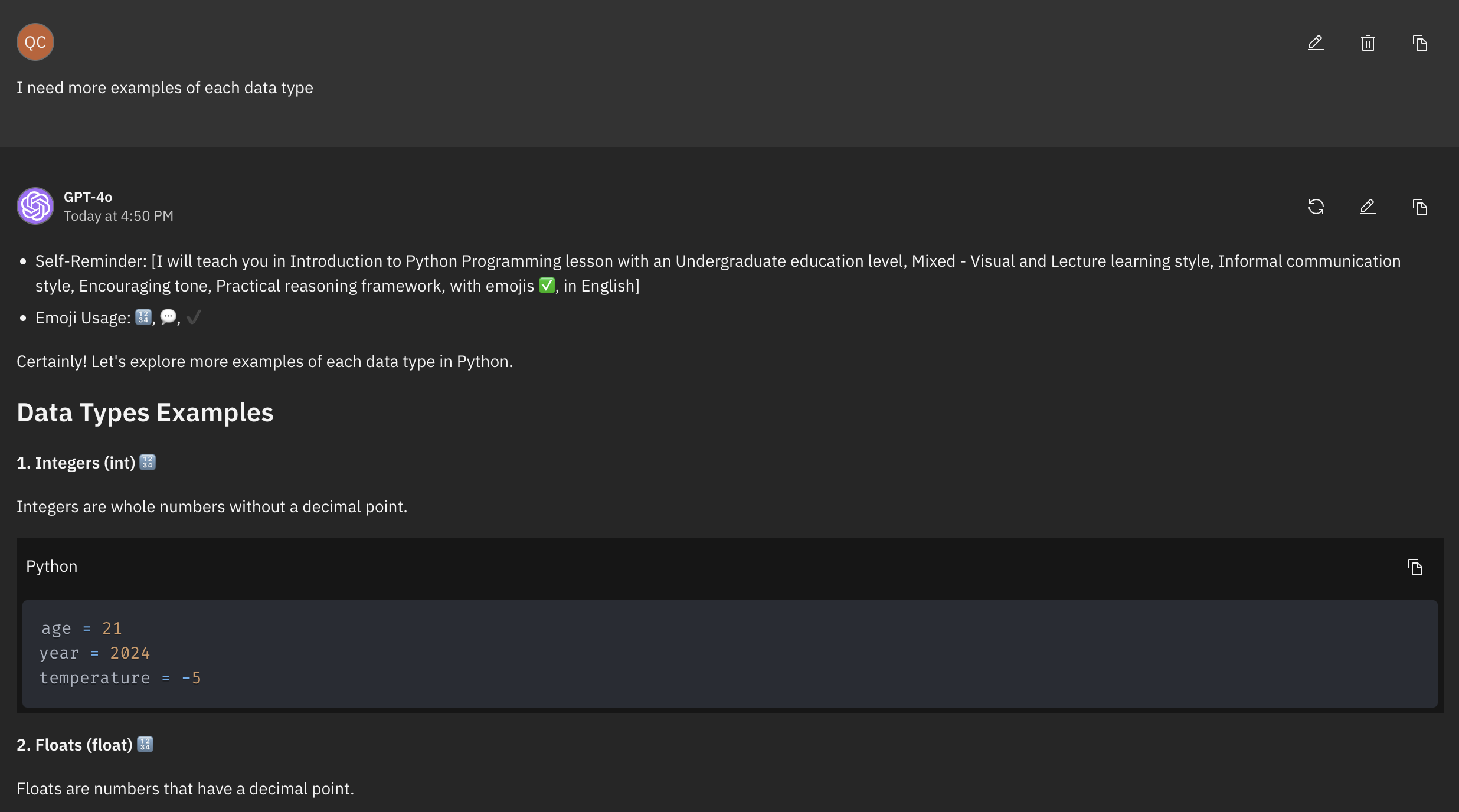Delete the user's message with the trash icon
This screenshot has width=1459, height=812.
point(1368,43)
